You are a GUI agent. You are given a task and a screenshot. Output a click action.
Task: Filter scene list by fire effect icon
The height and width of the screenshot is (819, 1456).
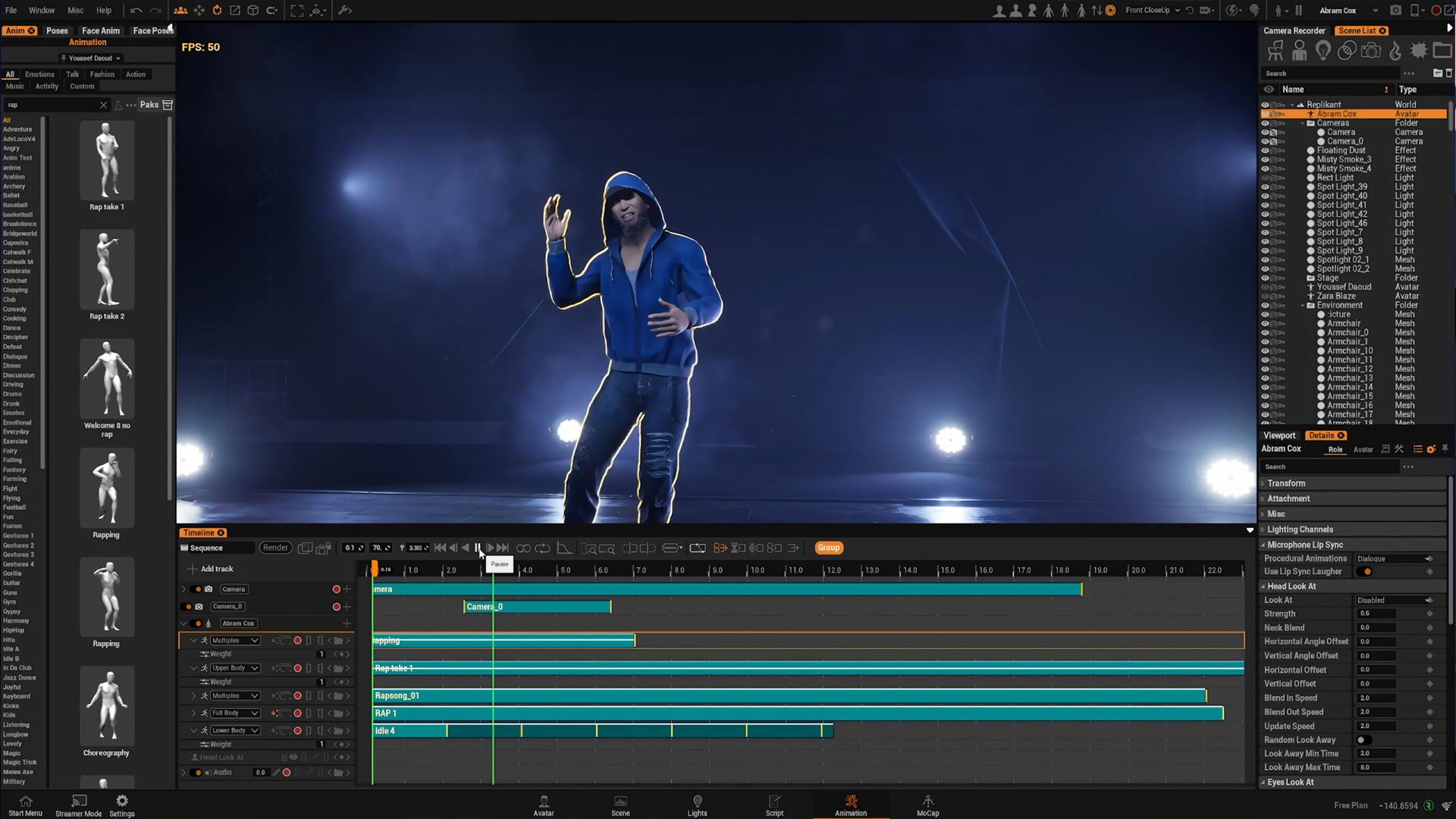point(1395,51)
